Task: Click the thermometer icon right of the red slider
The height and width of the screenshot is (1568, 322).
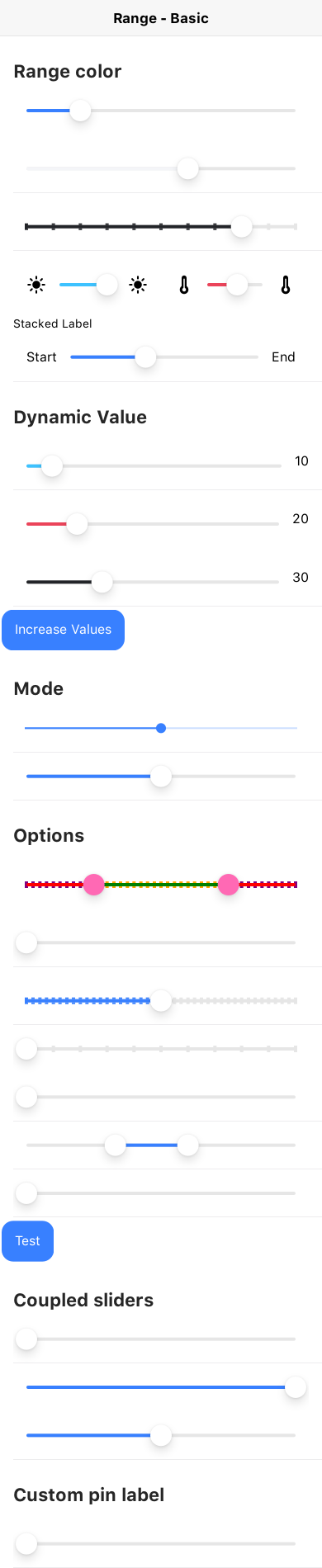Action: click(286, 286)
